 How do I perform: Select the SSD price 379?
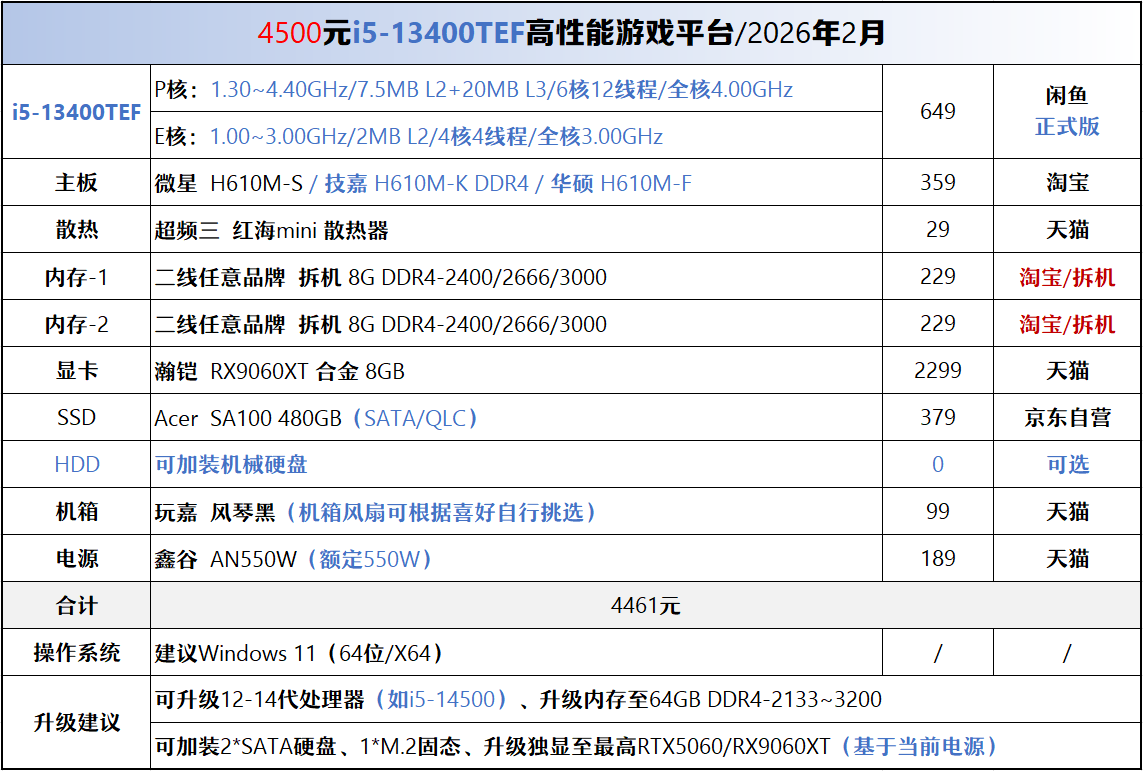(x=937, y=417)
